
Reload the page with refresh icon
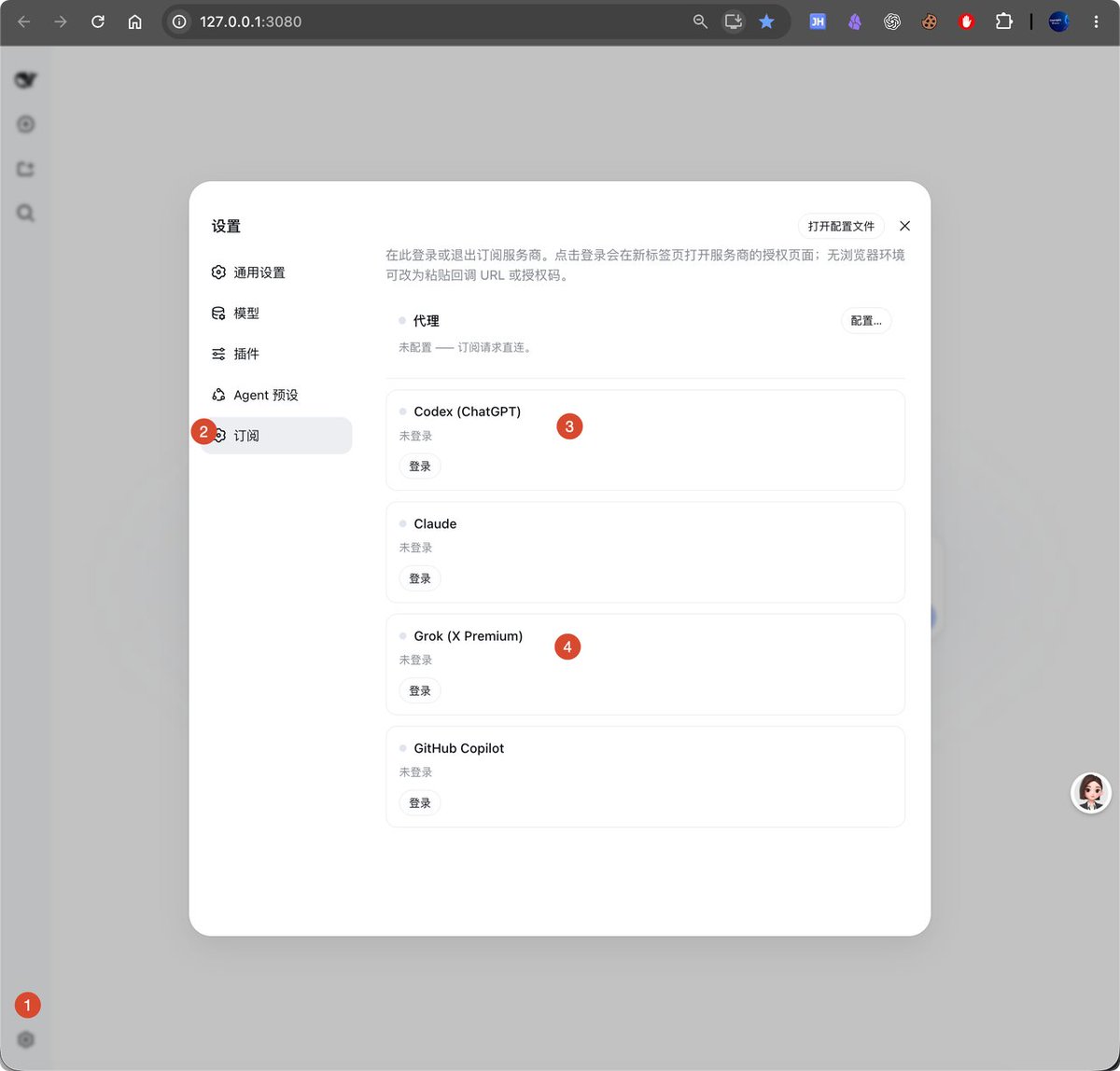pos(98,21)
